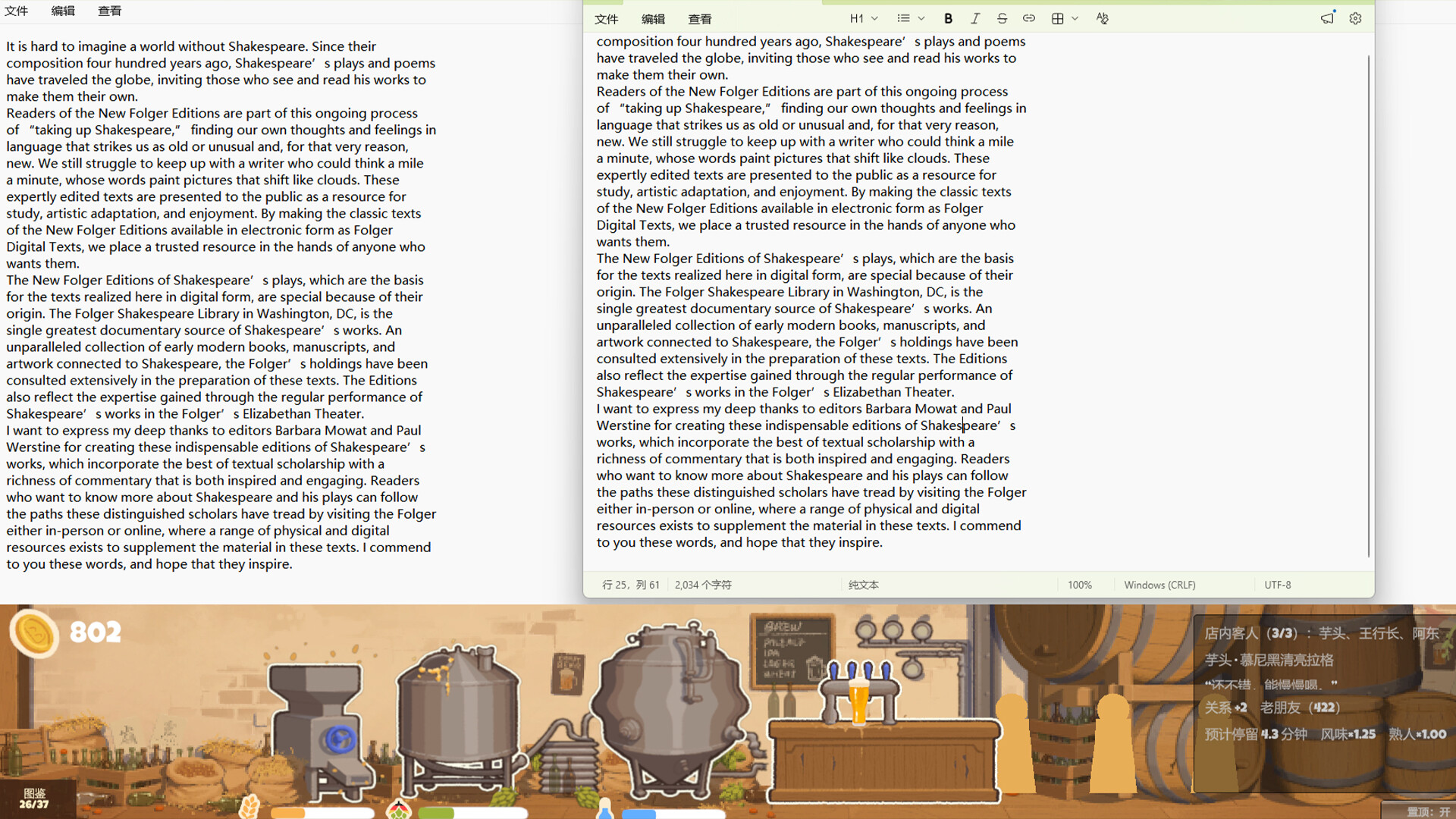Click the beer poster on the wall
1456x819 pixels.
[568, 673]
